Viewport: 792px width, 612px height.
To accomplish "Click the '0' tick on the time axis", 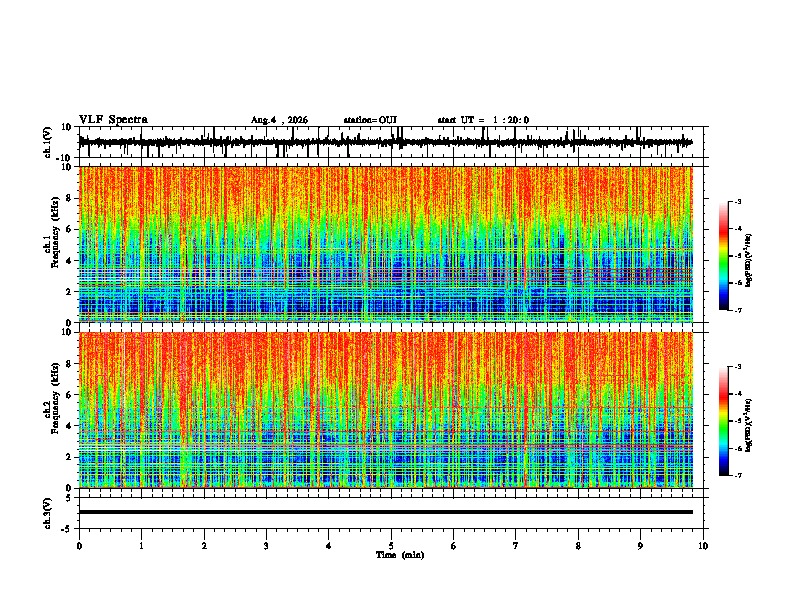I will [79, 546].
